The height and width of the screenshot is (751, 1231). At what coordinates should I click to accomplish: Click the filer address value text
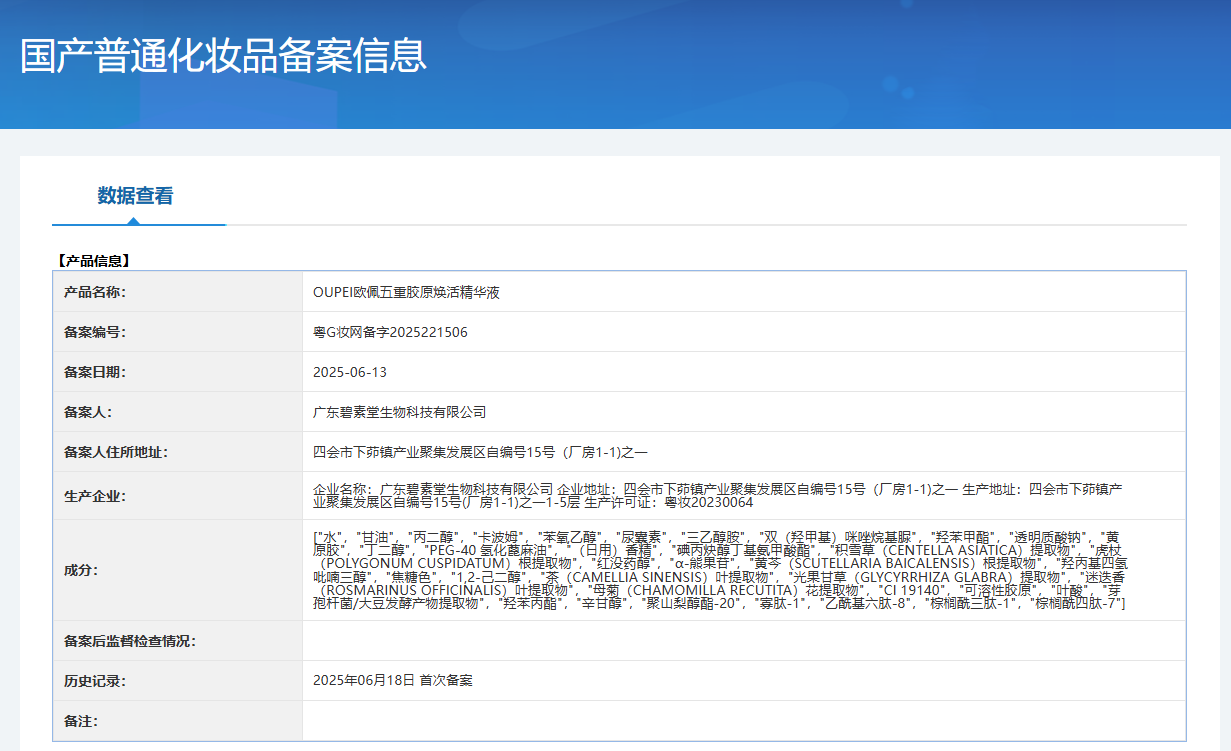pyautogui.click(x=480, y=452)
